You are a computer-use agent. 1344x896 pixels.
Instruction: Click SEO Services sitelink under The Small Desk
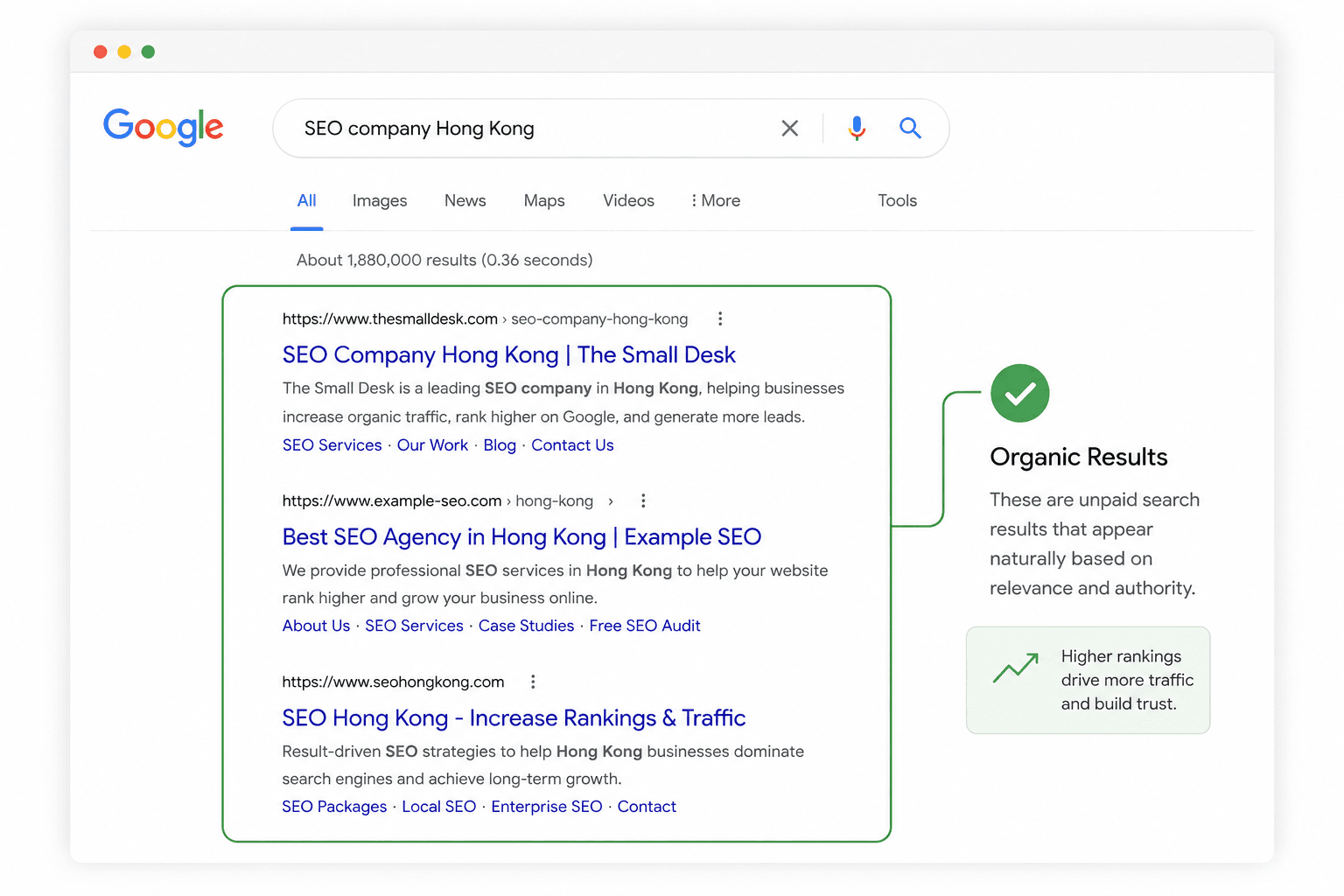(332, 444)
